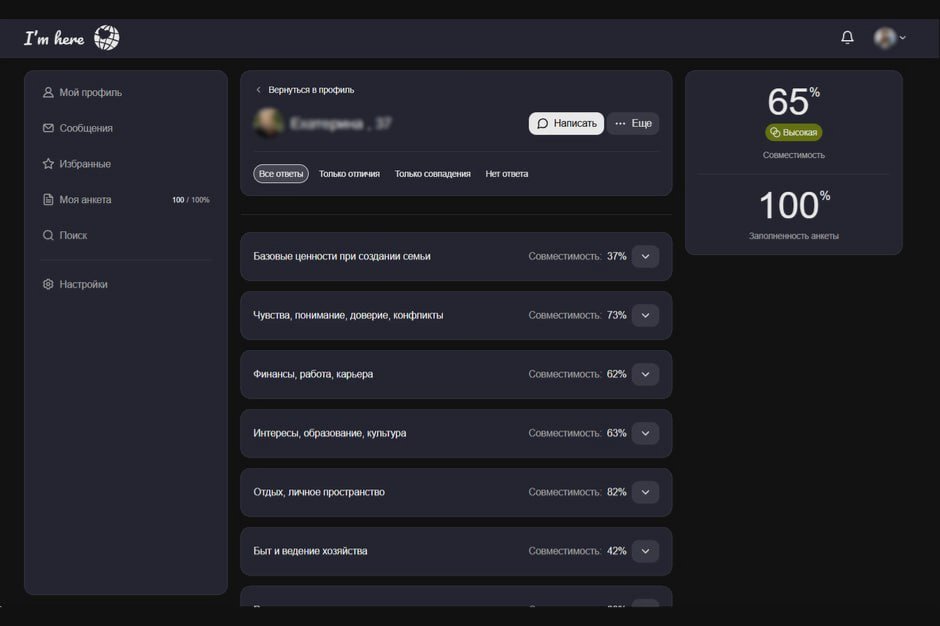Viewport: 940px width, 626px height.
Task: Open Избранные star icon
Action: [48, 164]
